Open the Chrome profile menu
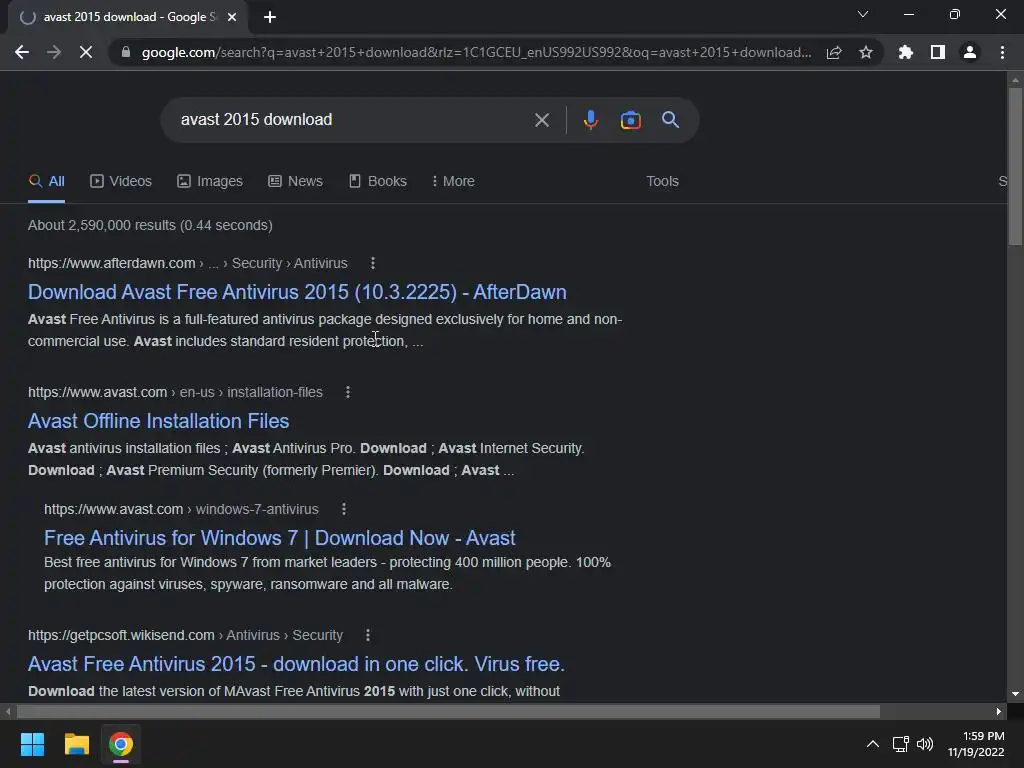The width and height of the screenshot is (1024, 768). click(x=970, y=52)
